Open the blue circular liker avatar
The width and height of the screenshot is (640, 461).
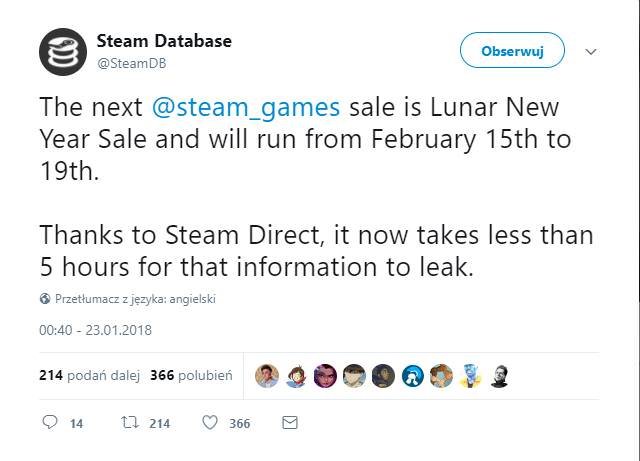coord(413,376)
